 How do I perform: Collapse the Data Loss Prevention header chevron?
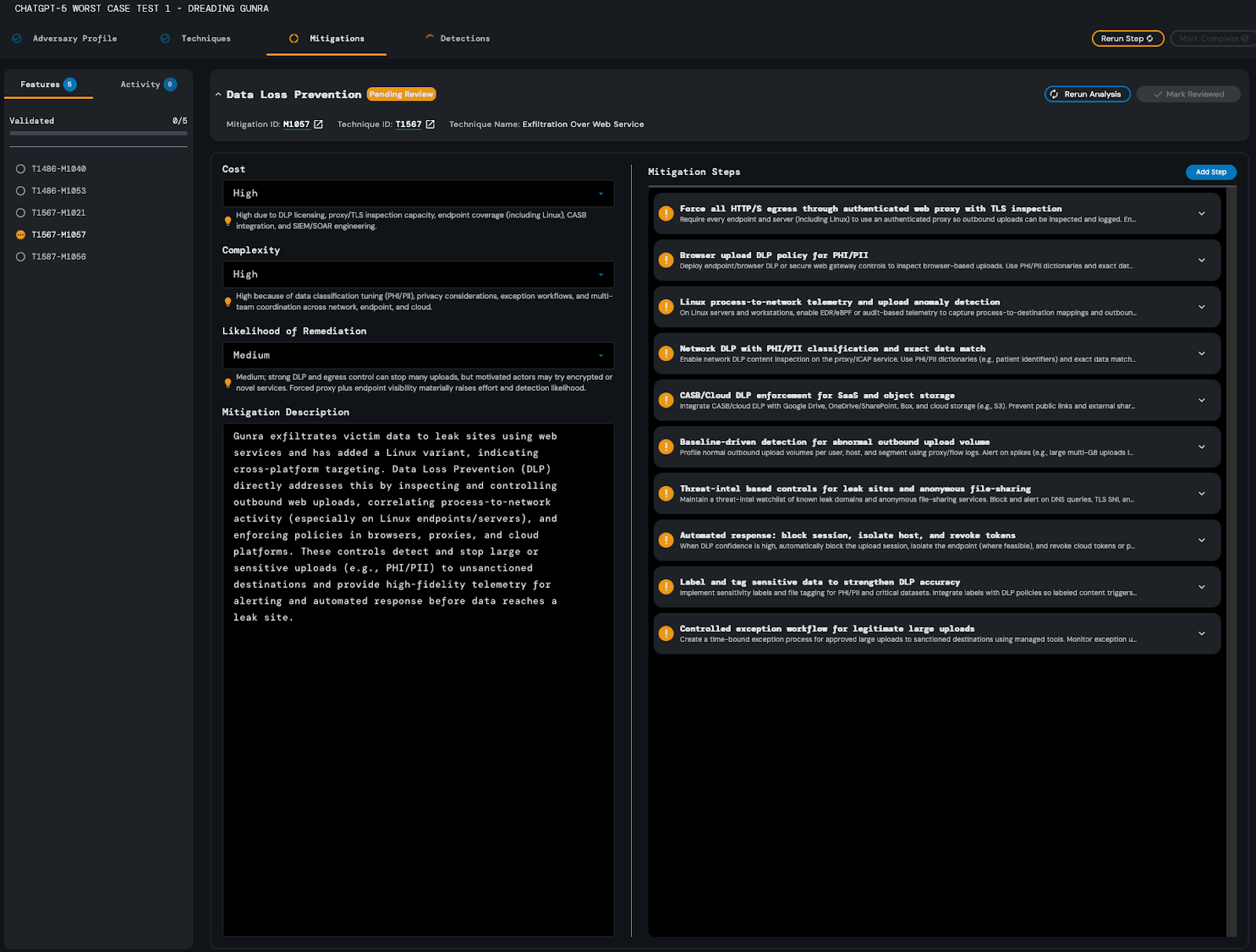218,94
